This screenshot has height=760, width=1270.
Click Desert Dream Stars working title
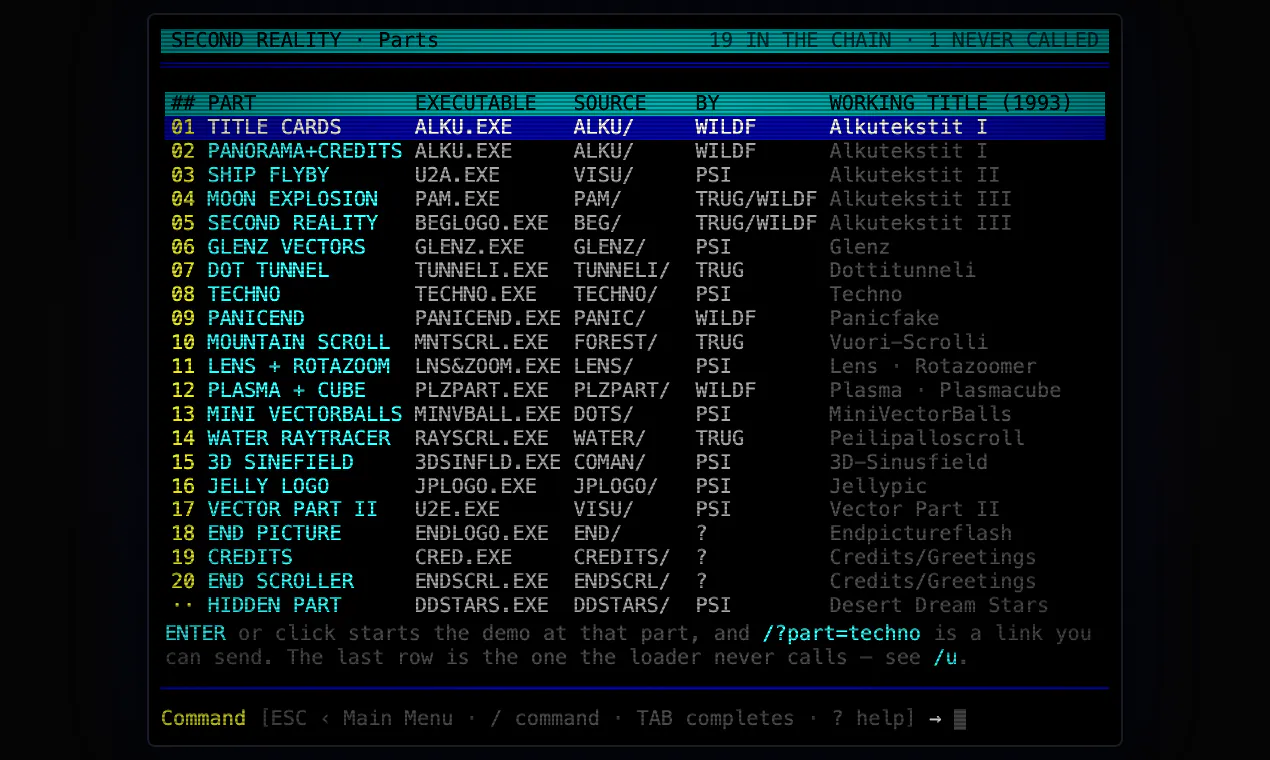click(939, 605)
